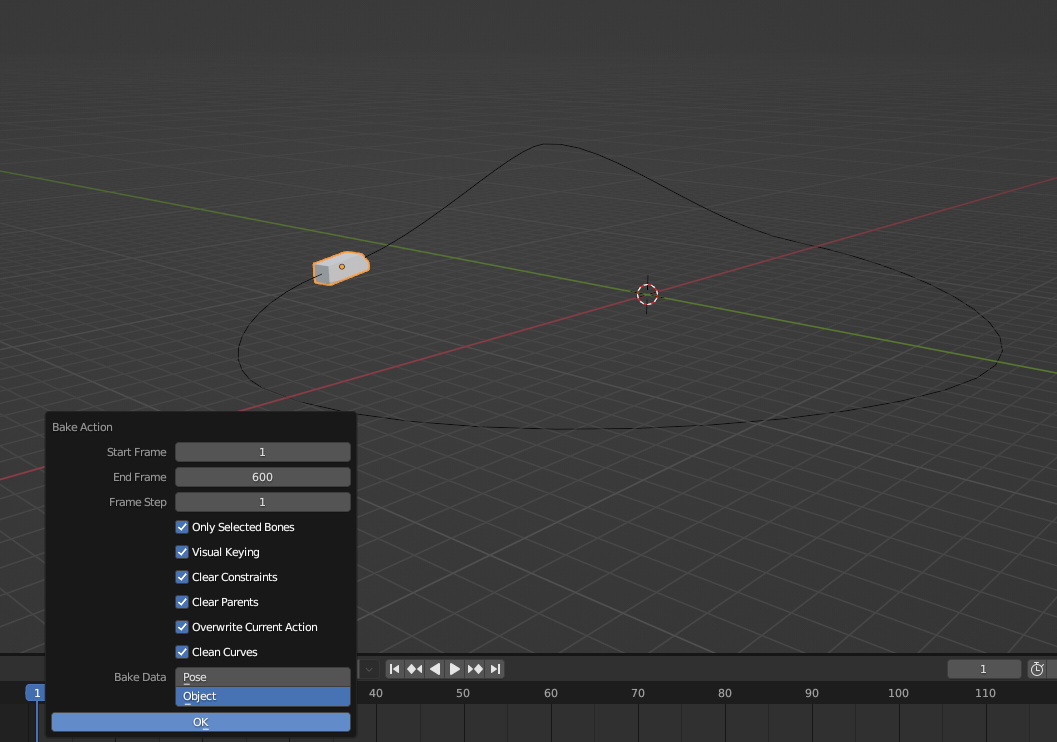
Task: Select Pose bake data option
Action: point(263,677)
